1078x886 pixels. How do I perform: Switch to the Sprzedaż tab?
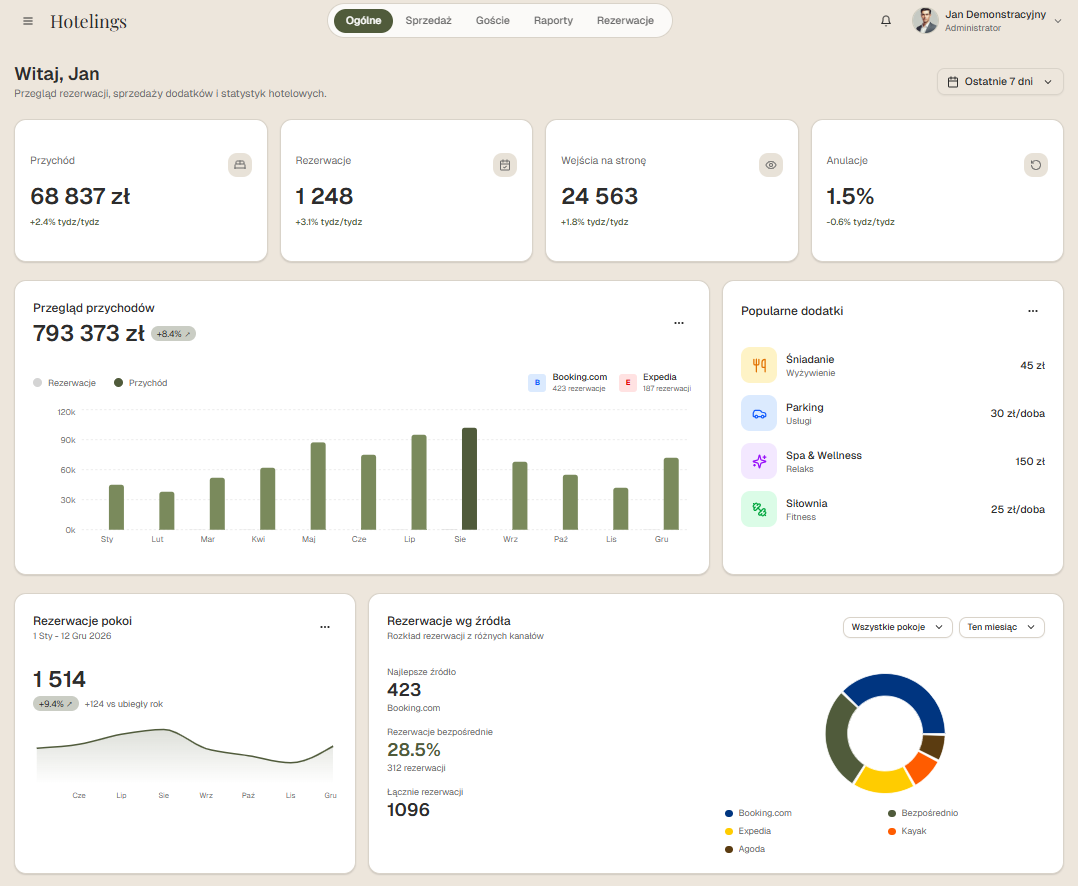(428, 21)
